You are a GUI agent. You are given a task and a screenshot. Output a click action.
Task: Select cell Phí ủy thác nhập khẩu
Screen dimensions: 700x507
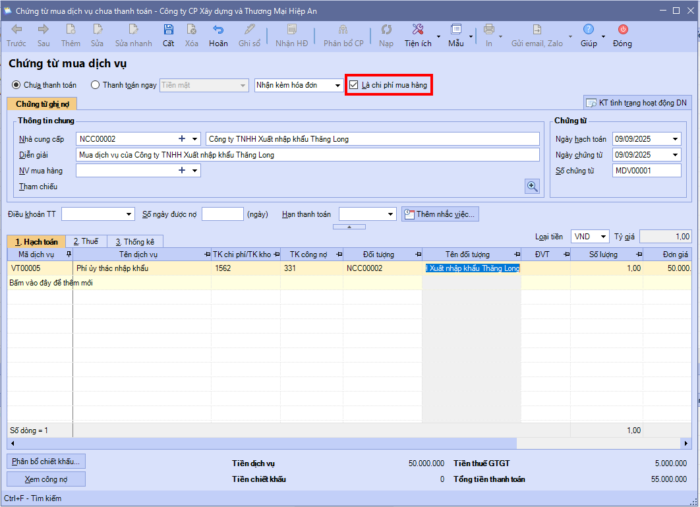142,268
